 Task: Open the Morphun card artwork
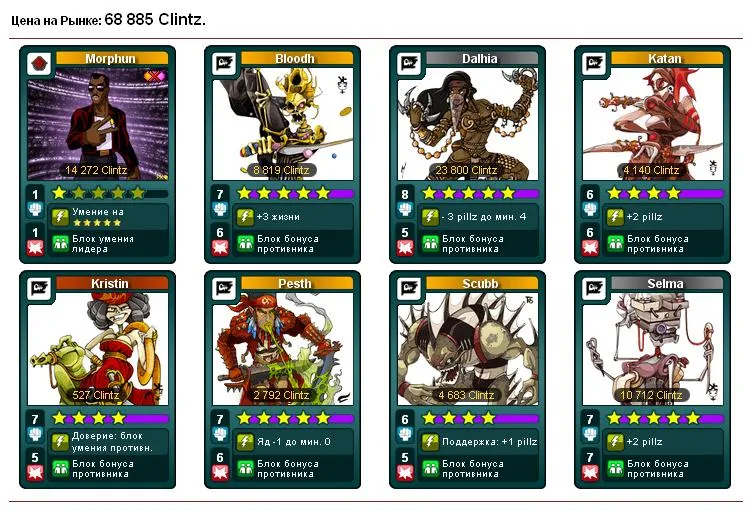(x=98, y=124)
